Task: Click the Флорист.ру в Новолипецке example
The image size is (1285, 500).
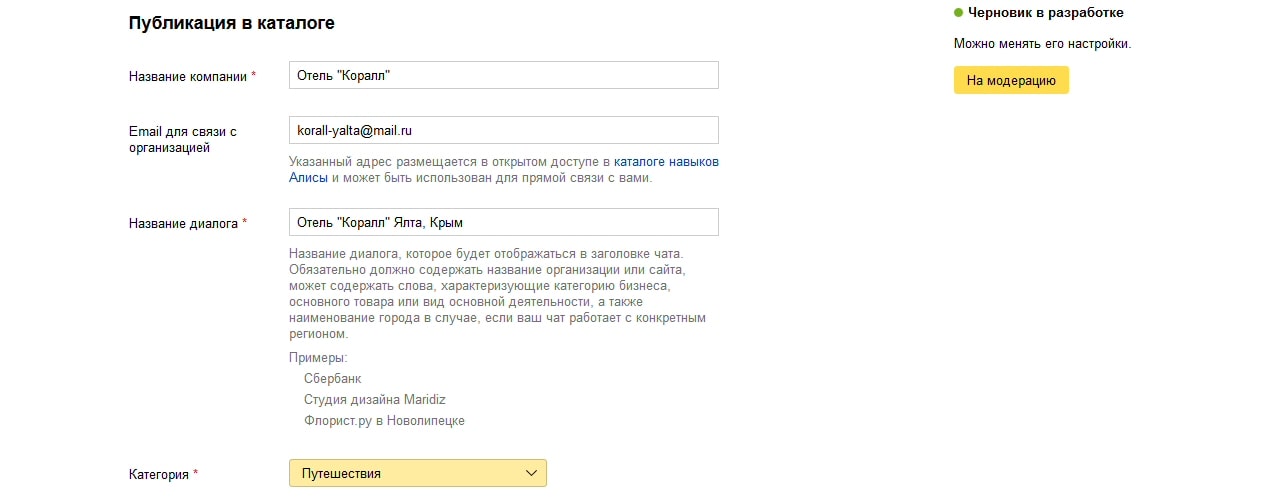Action: click(x=384, y=421)
